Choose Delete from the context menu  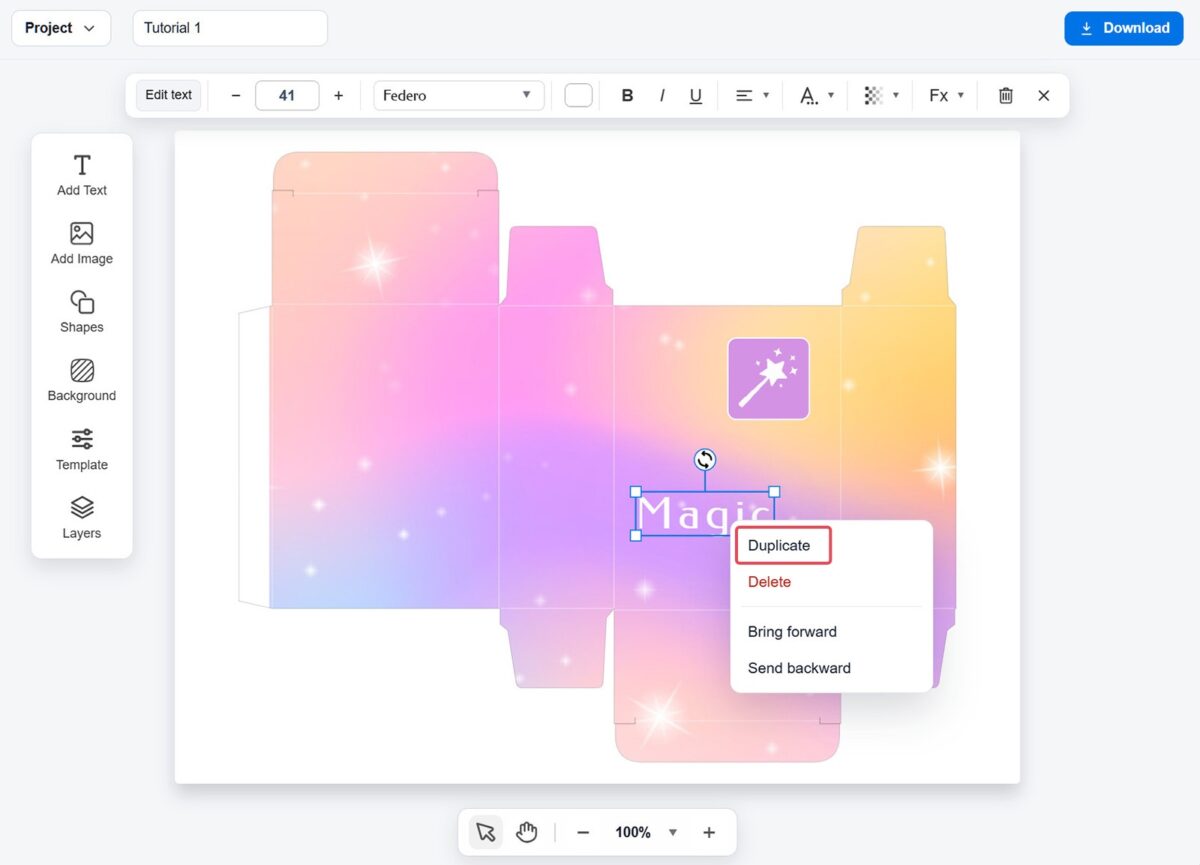point(770,582)
